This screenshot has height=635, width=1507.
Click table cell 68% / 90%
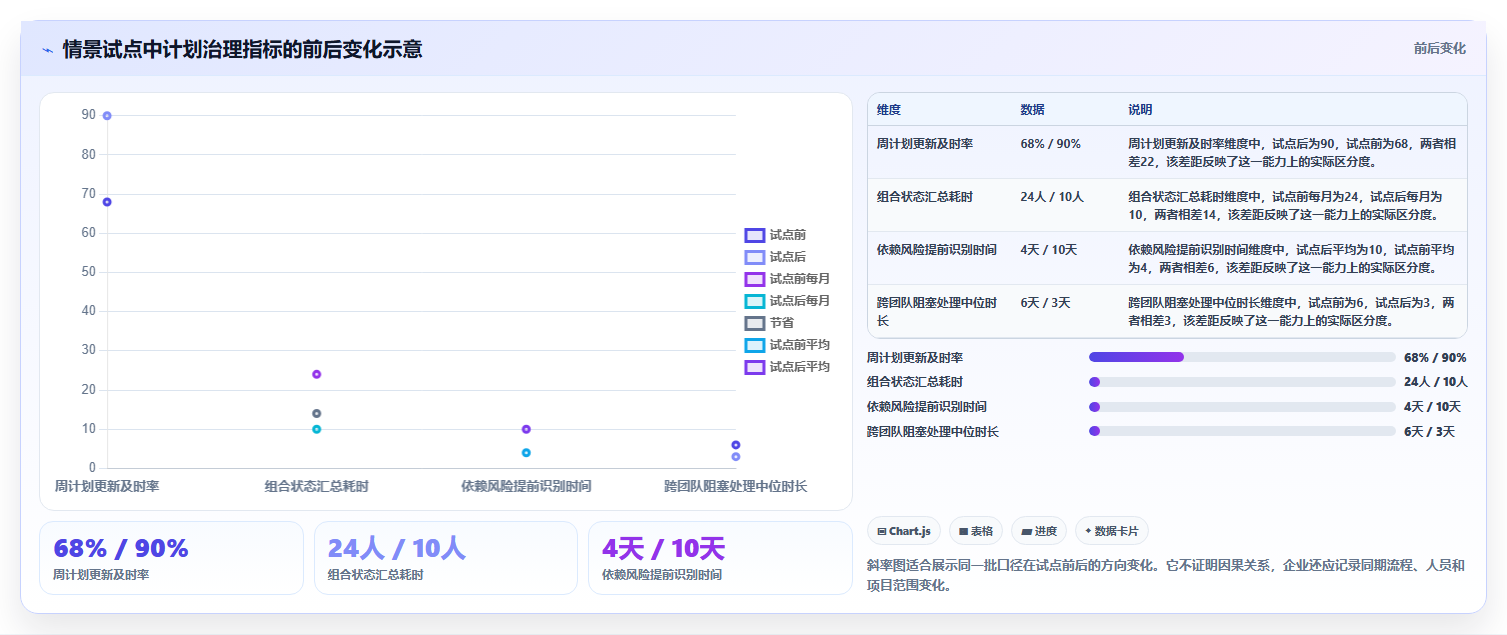click(x=1050, y=144)
